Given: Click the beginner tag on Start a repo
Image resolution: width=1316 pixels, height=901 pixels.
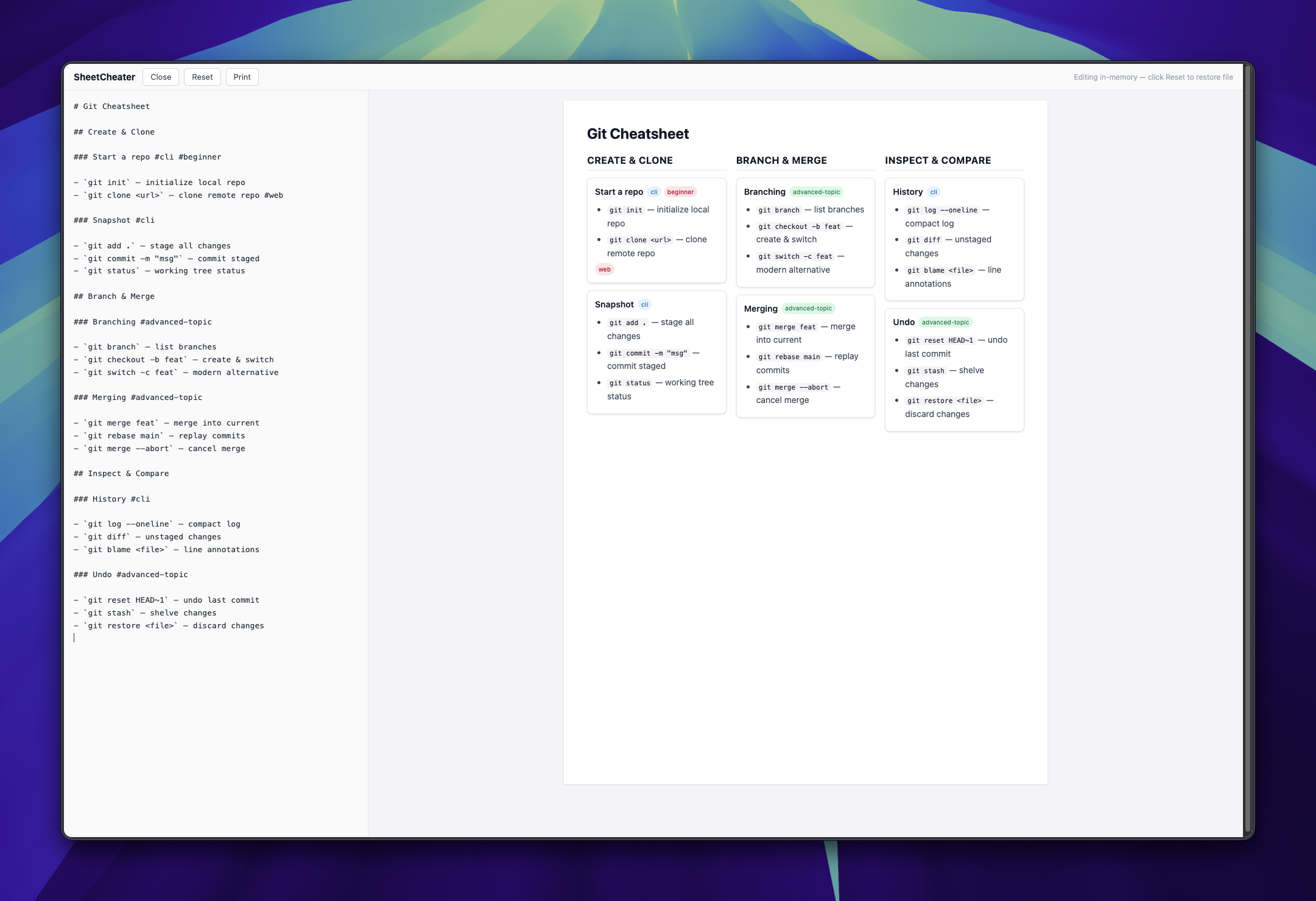Looking at the screenshot, I should point(680,192).
